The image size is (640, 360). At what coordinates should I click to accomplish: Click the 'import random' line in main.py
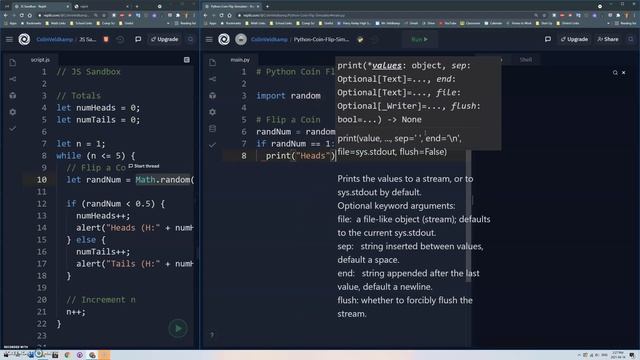click(288, 96)
